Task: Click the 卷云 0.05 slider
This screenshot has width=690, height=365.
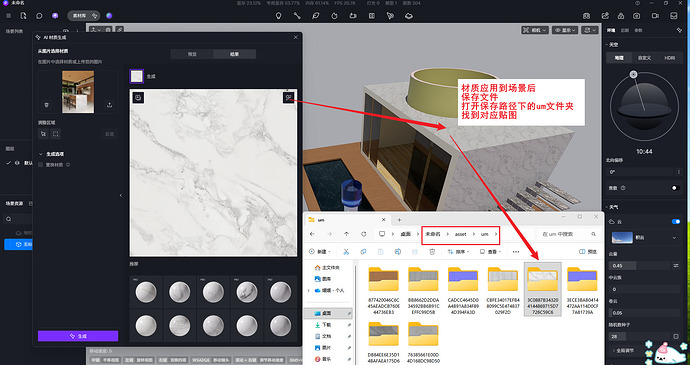Action: 644,313
